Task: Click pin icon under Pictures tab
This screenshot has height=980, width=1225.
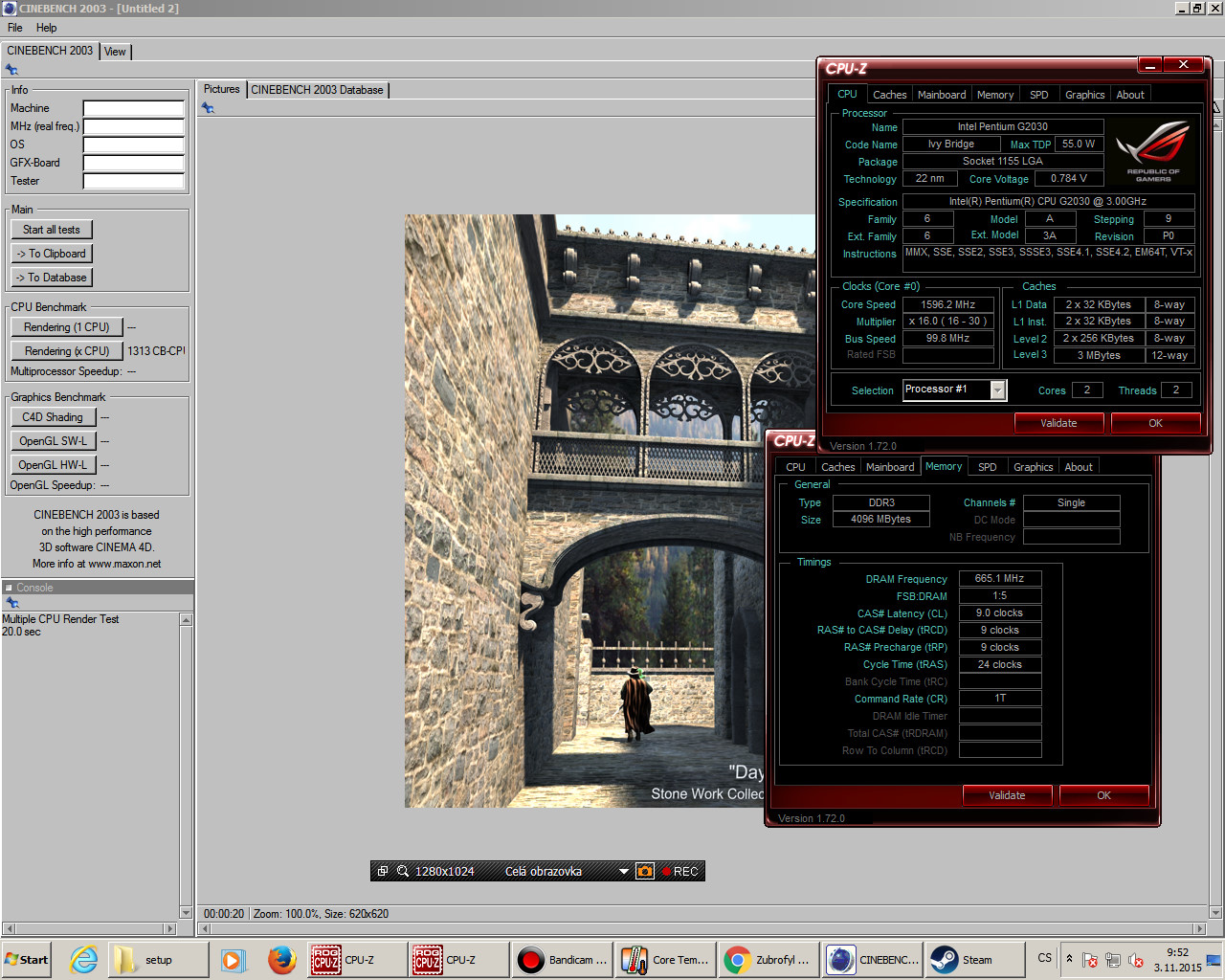Action: click(x=208, y=108)
